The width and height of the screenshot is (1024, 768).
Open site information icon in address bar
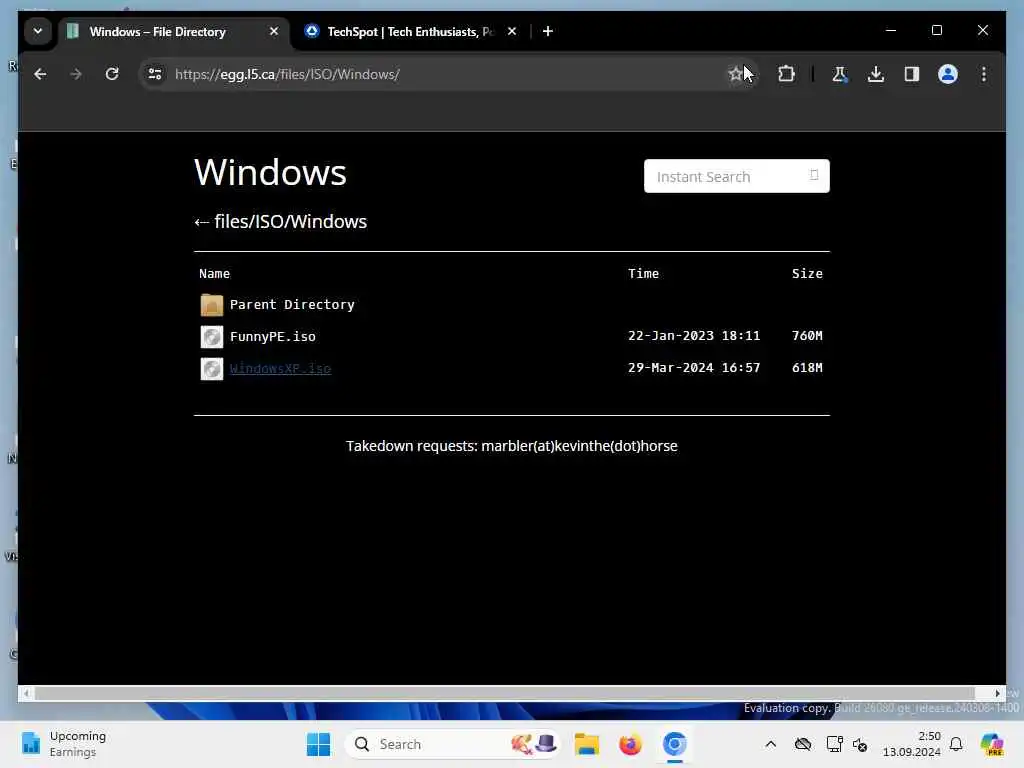click(x=155, y=74)
